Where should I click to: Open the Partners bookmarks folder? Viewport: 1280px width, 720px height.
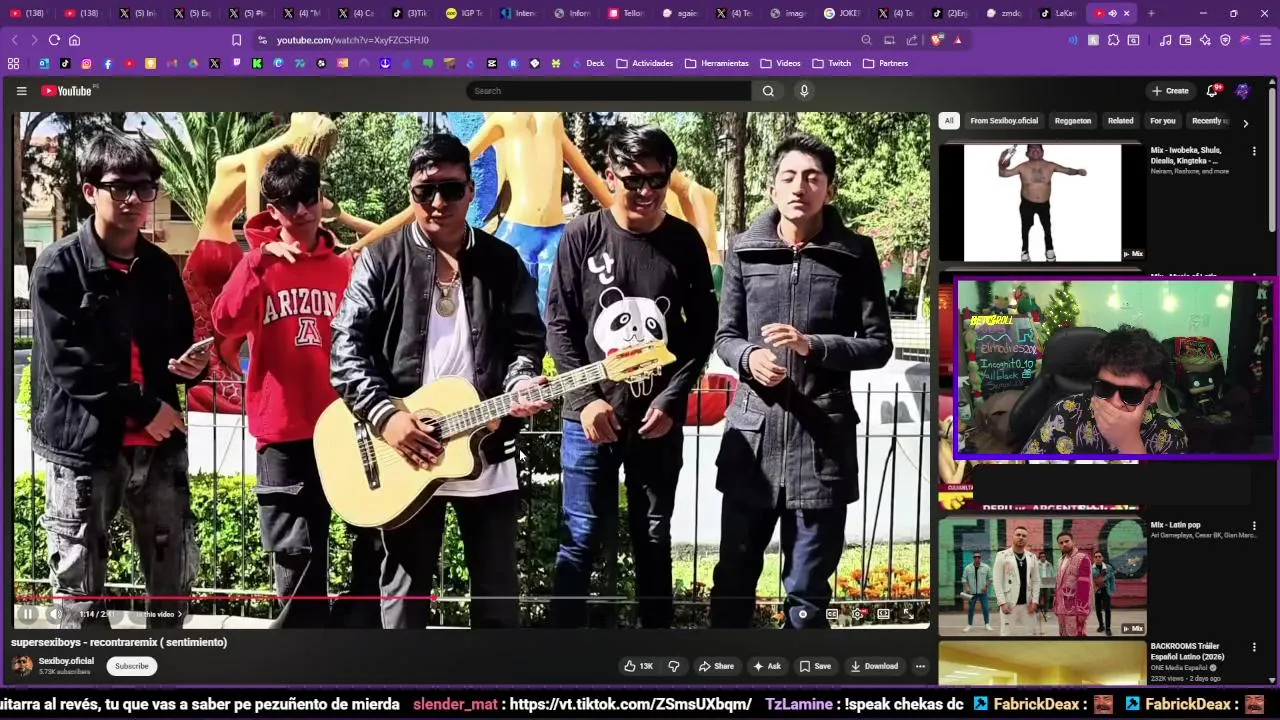coord(885,63)
